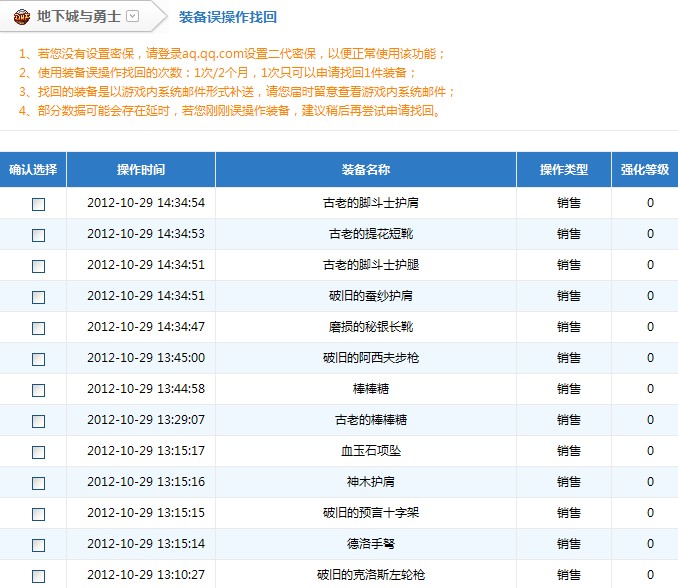Screen dimensions: 678x588
Task: Click 销售 in the 古老的脚斗士护肩 row
Action: (569, 202)
